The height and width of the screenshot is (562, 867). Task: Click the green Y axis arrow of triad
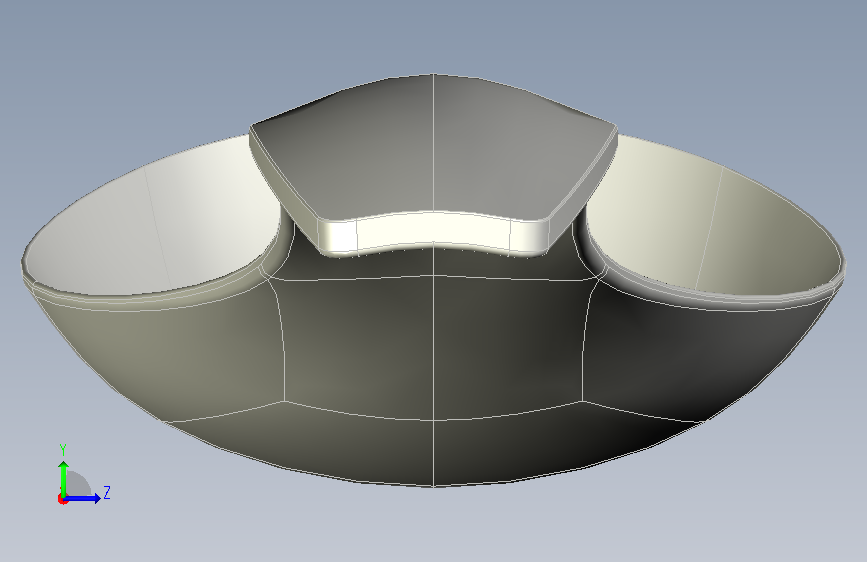pos(64,478)
